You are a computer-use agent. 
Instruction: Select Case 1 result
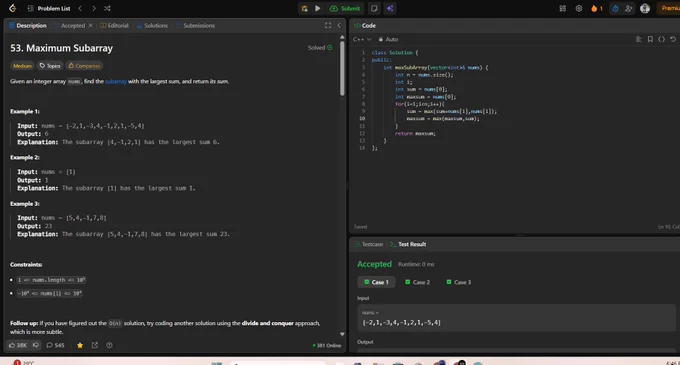click(376, 282)
